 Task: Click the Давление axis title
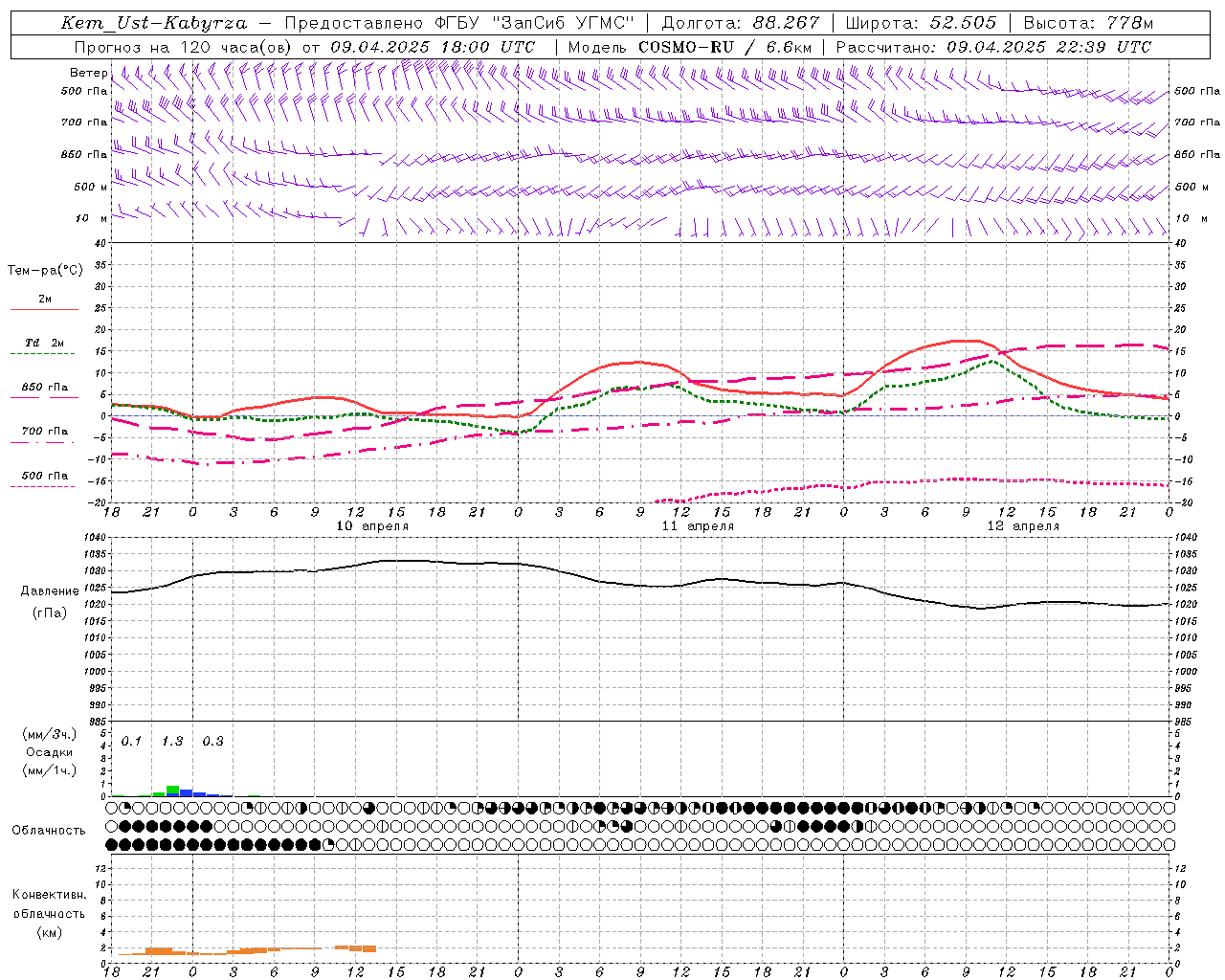[50, 591]
